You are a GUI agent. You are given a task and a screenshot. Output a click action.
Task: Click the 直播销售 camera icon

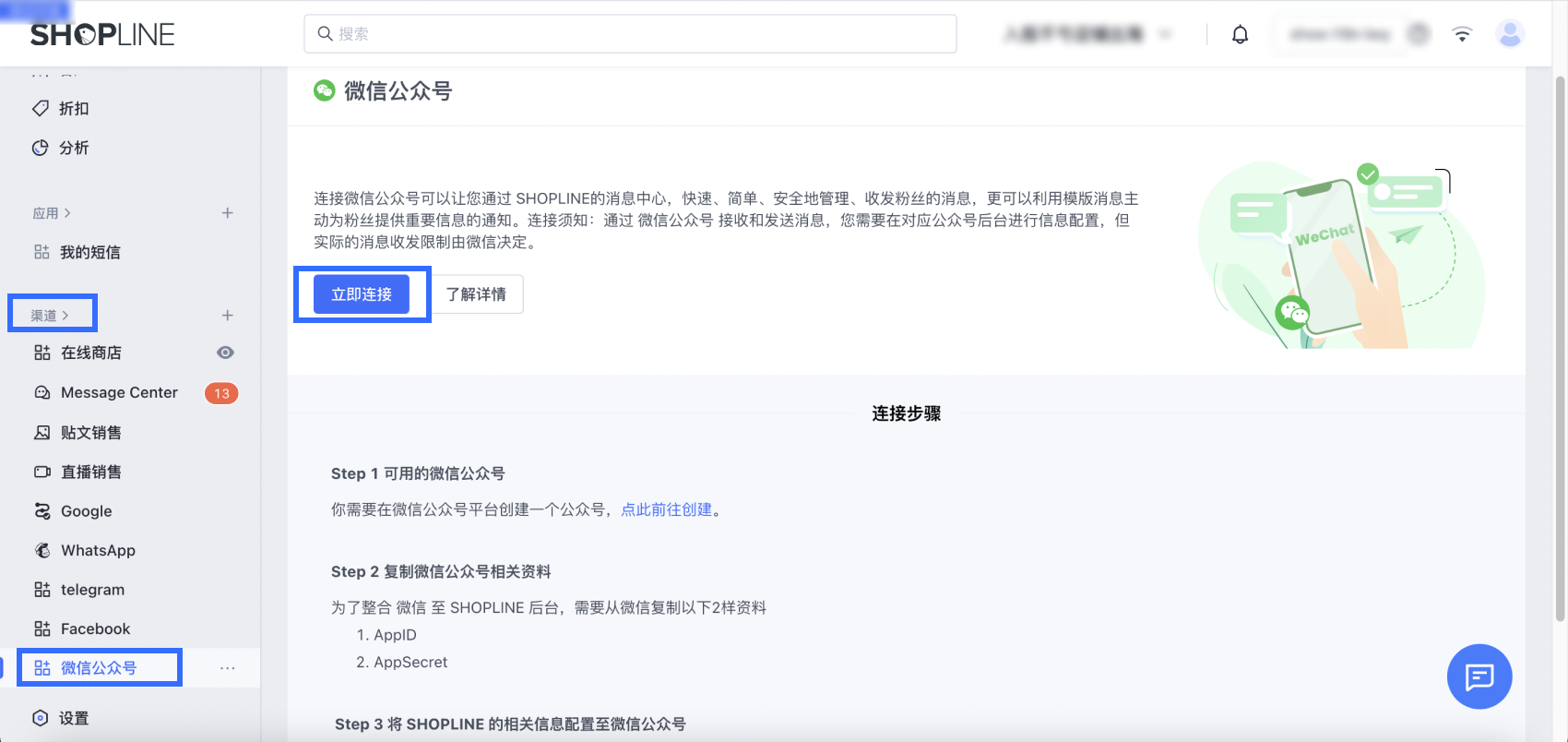click(x=42, y=472)
